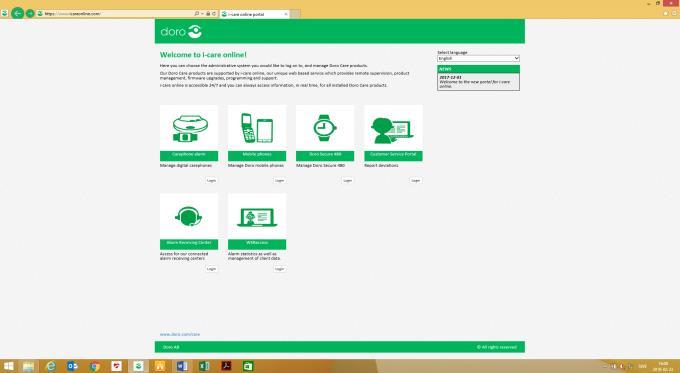680x373 pixels.
Task: Click the Doro AB footer text
Action: tap(171, 347)
